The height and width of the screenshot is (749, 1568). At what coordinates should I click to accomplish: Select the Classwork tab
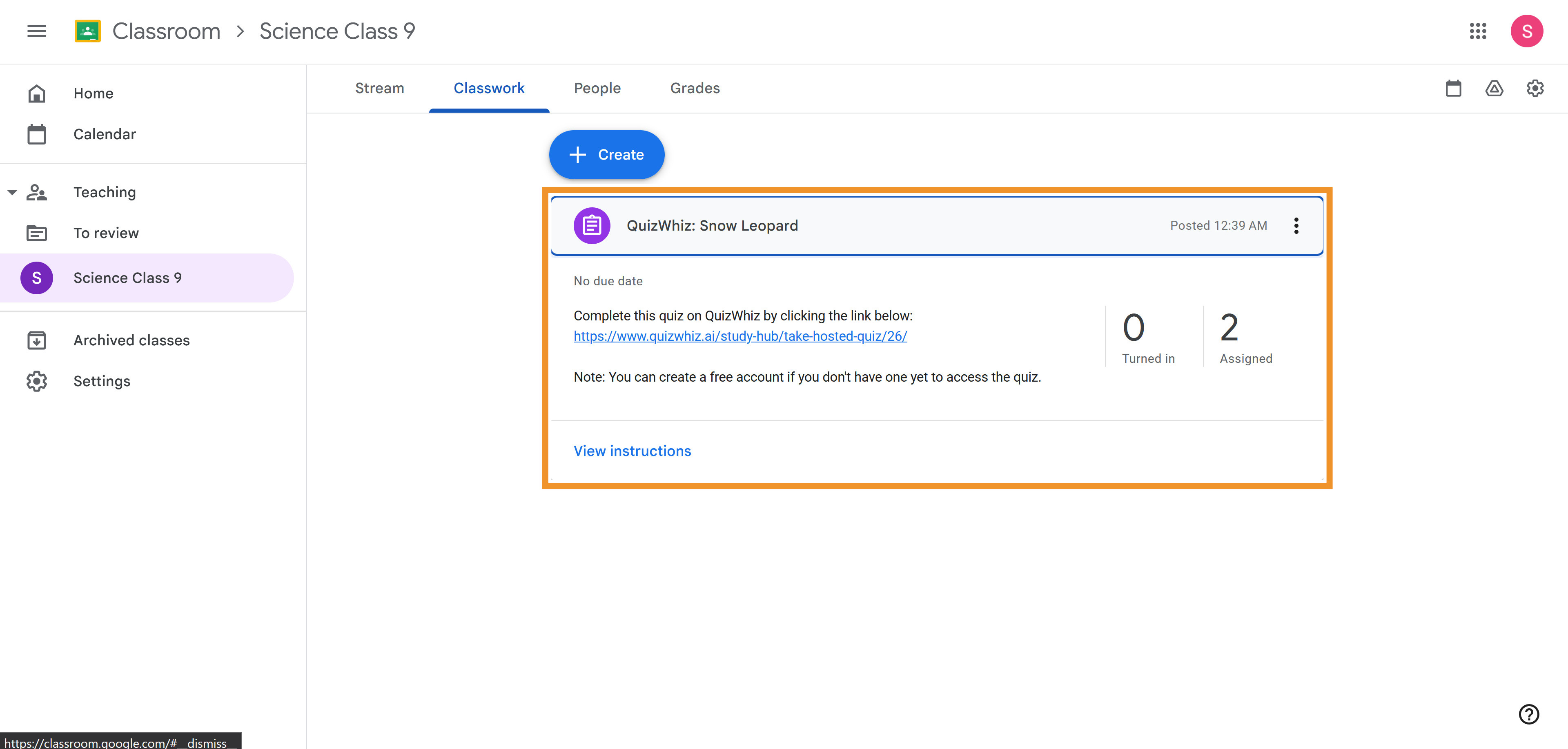(x=489, y=88)
